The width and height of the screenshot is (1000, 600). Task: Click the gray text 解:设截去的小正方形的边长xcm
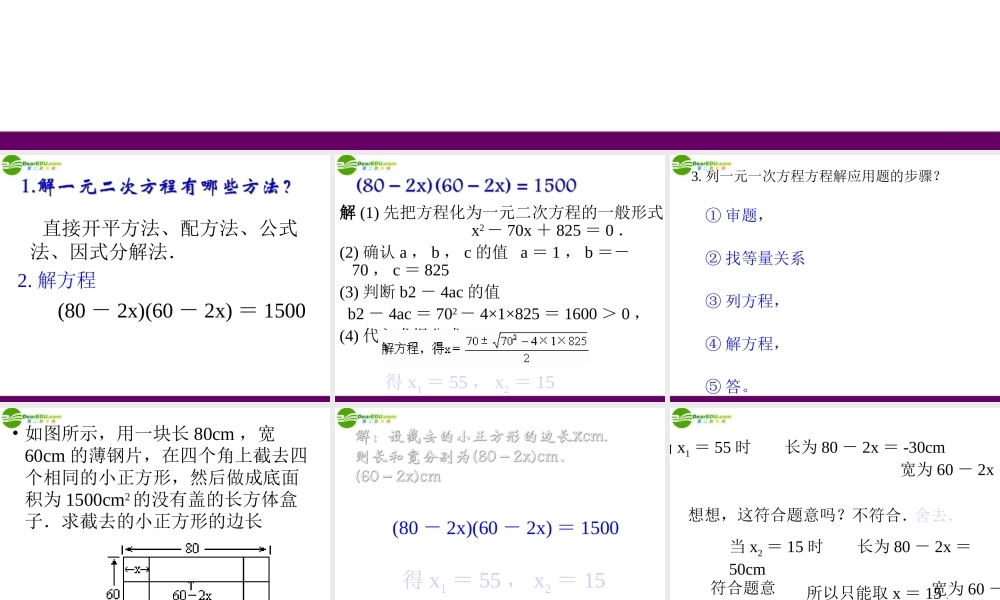point(482,437)
